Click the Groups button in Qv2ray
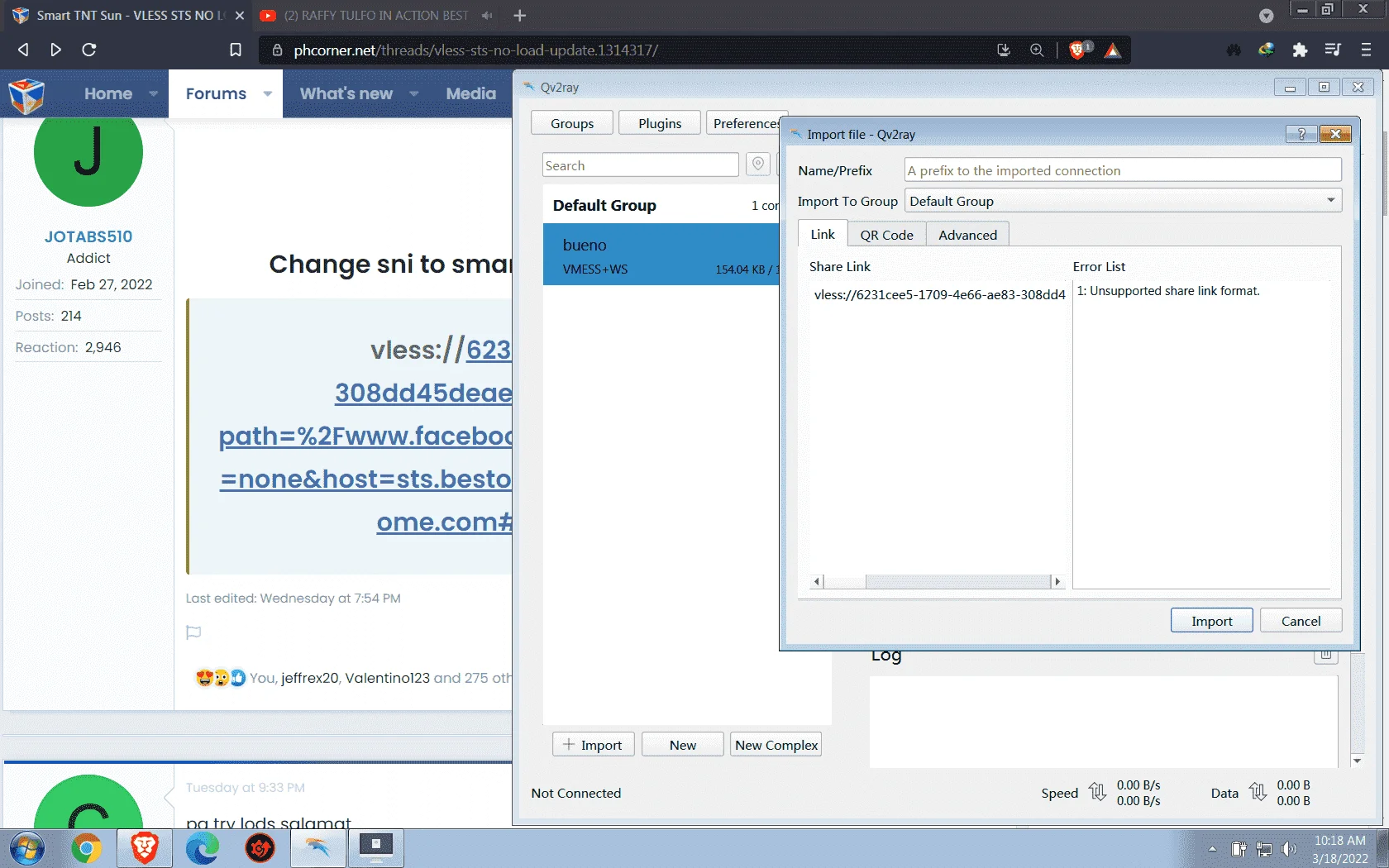1389x868 pixels. pyautogui.click(x=572, y=123)
